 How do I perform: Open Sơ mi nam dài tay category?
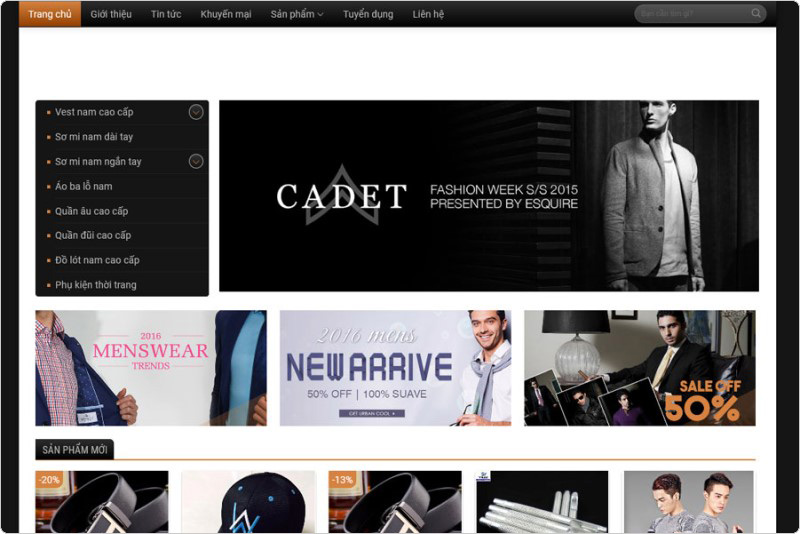point(94,137)
